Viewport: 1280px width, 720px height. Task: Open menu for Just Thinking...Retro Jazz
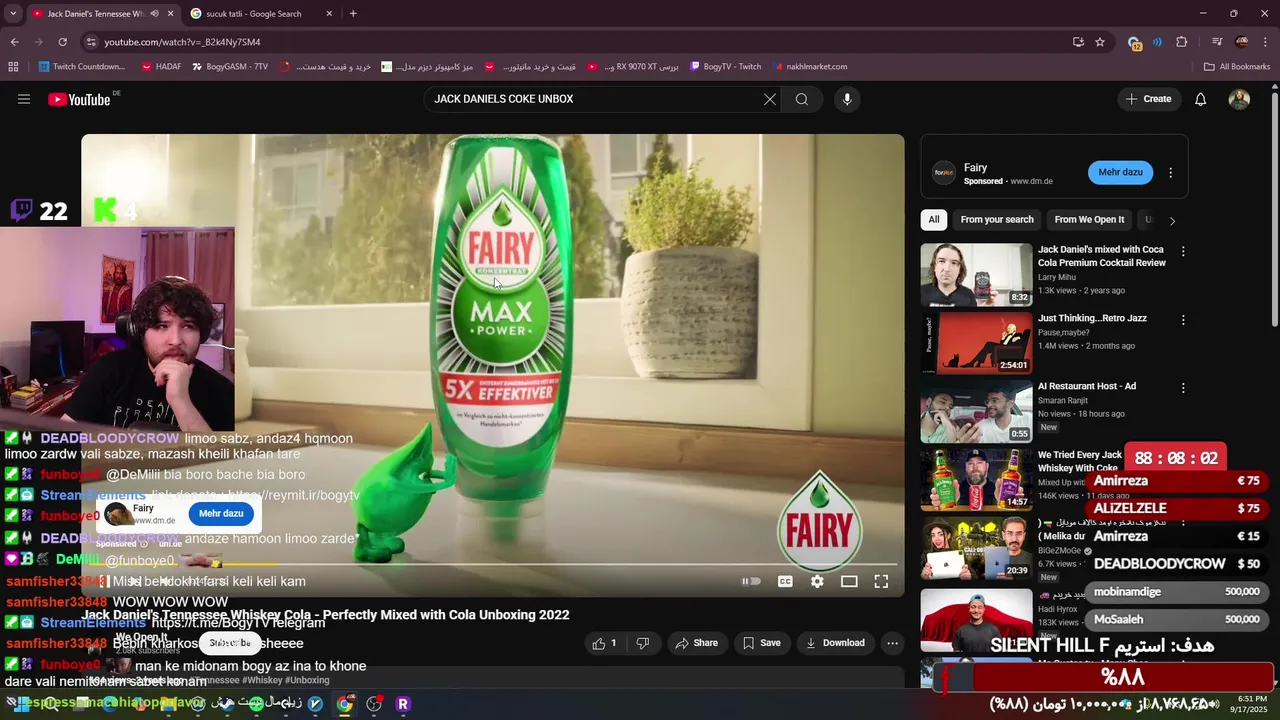point(1183,320)
